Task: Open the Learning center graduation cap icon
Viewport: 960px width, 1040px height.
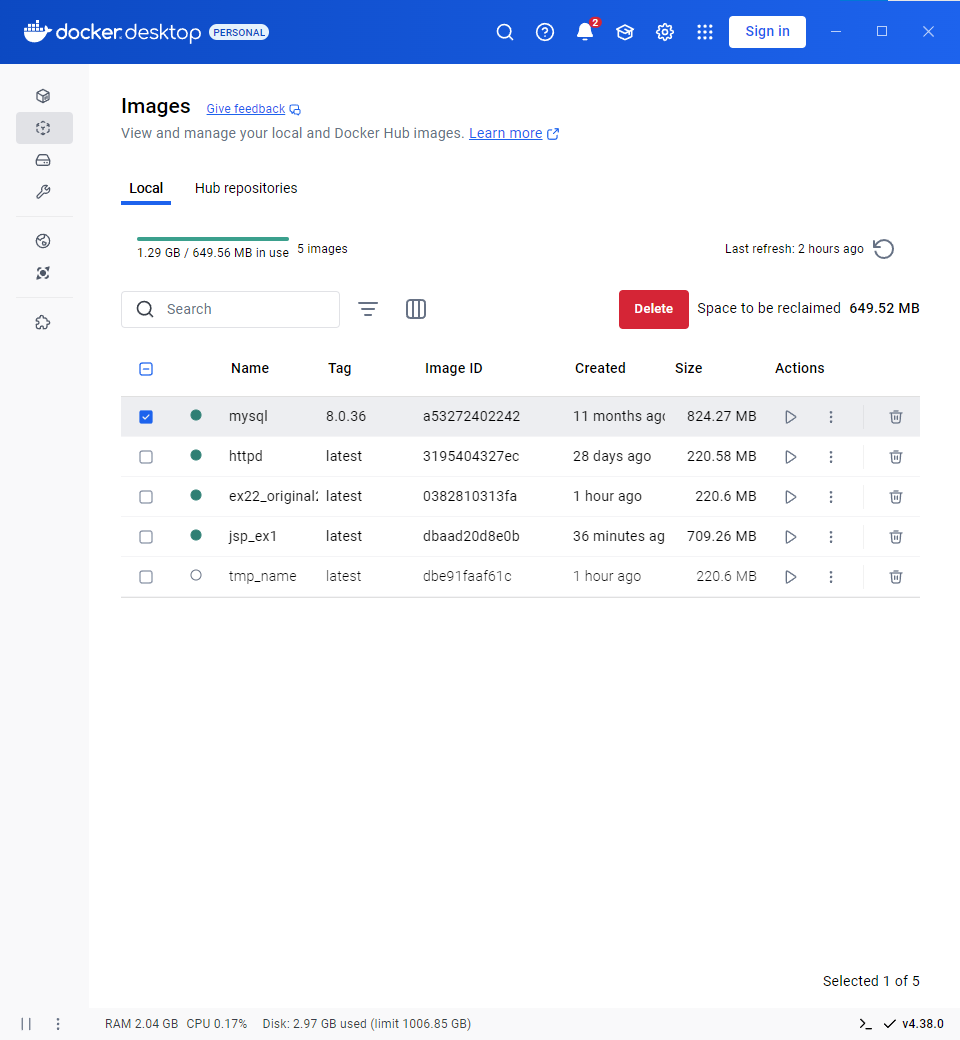Action: pyautogui.click(x=625, y=32)
